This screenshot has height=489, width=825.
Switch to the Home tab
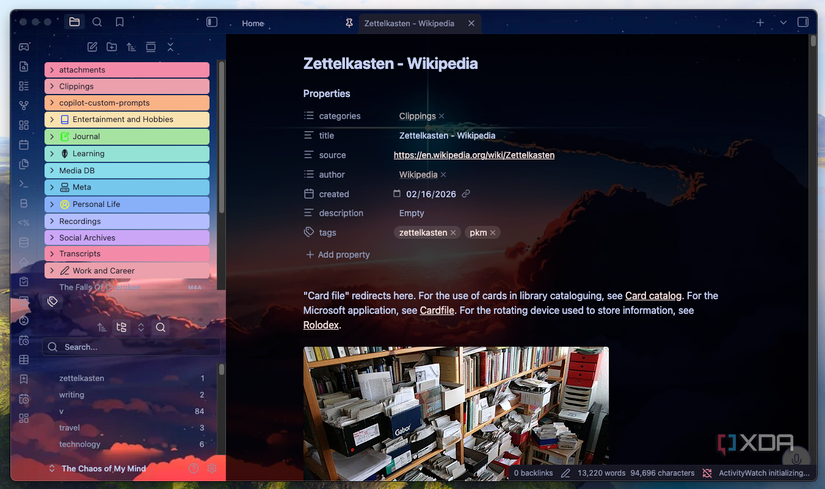click(253, 23)
